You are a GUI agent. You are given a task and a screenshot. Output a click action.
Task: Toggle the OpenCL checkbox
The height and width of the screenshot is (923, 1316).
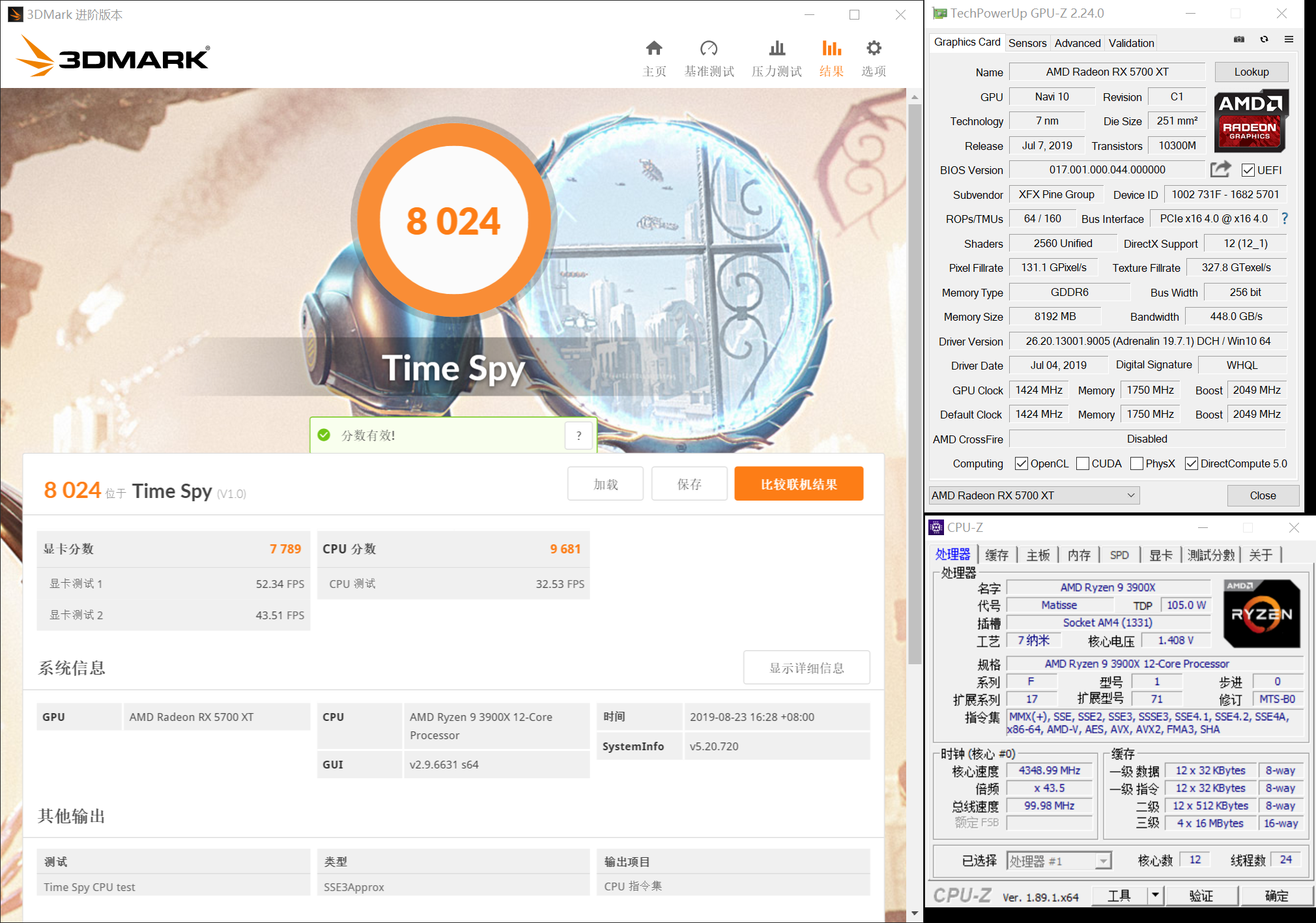click(x=1022, y=463)
